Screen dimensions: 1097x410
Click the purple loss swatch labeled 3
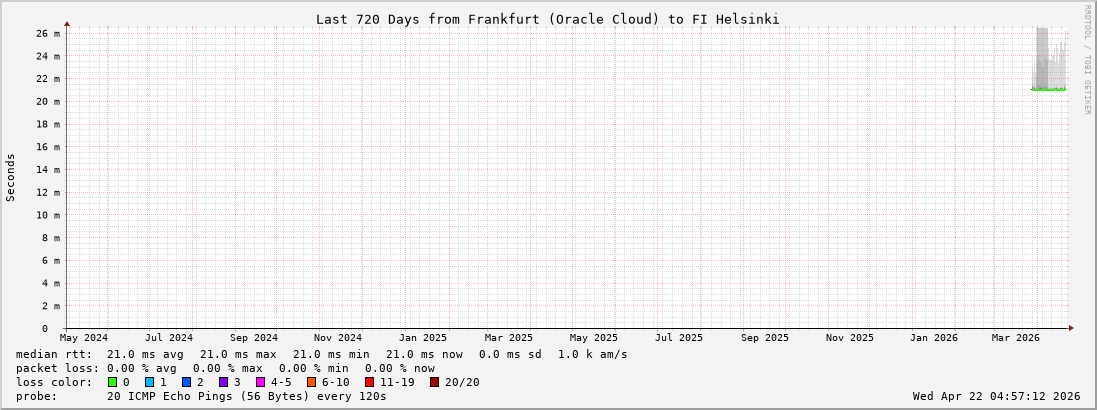coord(223,382)
